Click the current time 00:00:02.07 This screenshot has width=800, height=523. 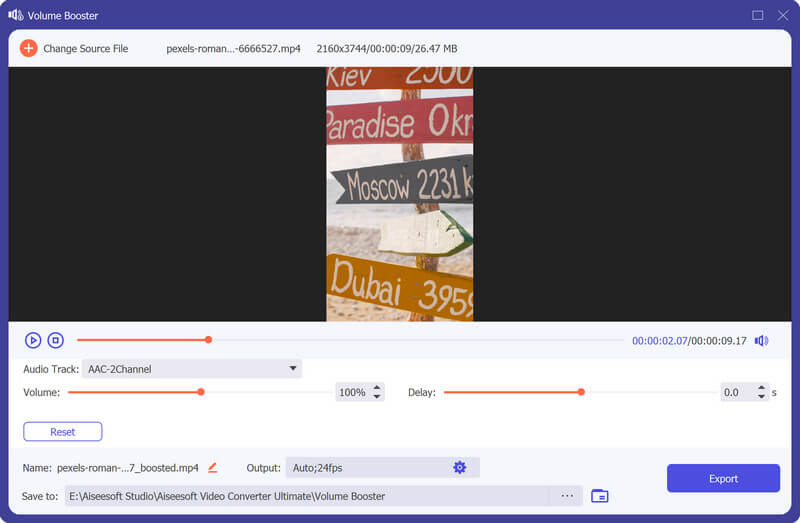[660, 341]
